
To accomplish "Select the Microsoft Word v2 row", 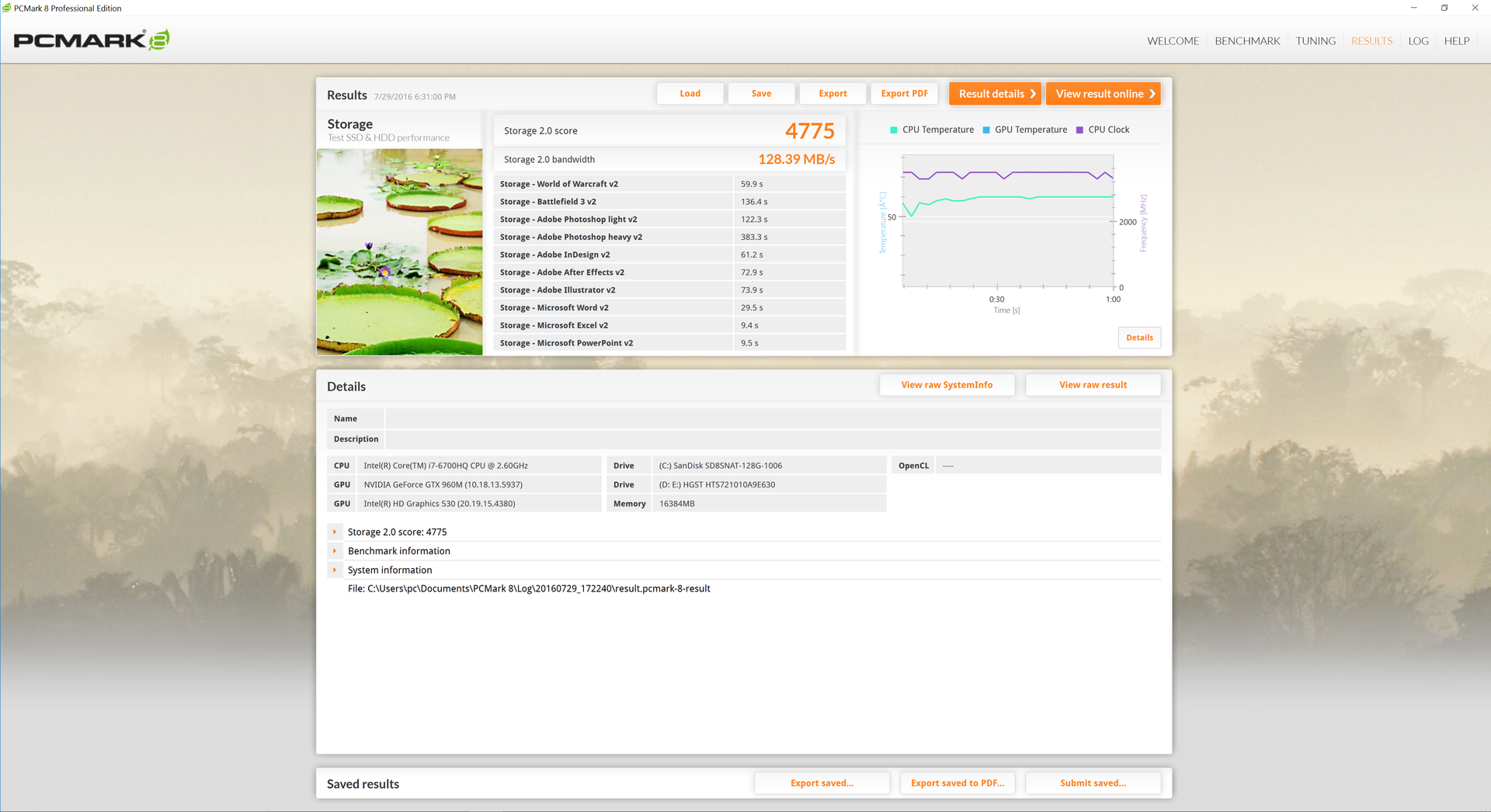I will 669,308.
